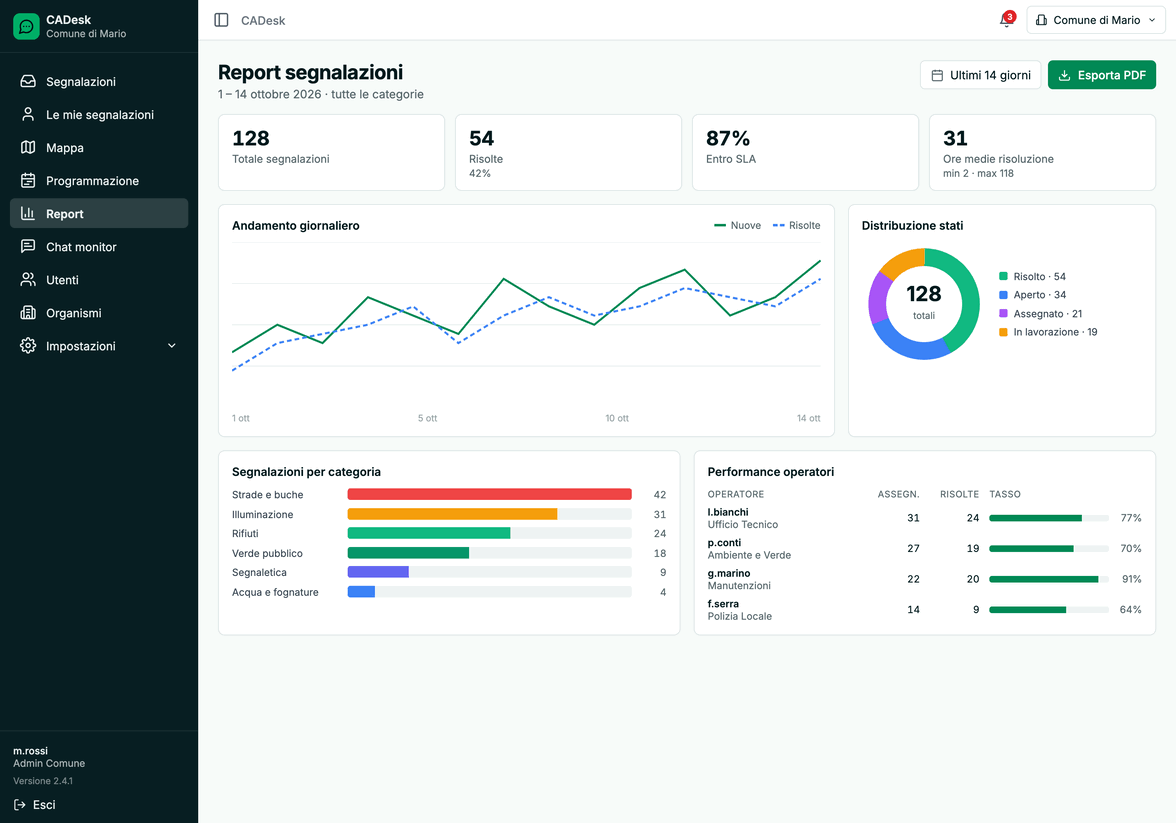Click the 128 Totale segnalazioni card
This screenshot has height=823, width=1176.
(331, 152)
